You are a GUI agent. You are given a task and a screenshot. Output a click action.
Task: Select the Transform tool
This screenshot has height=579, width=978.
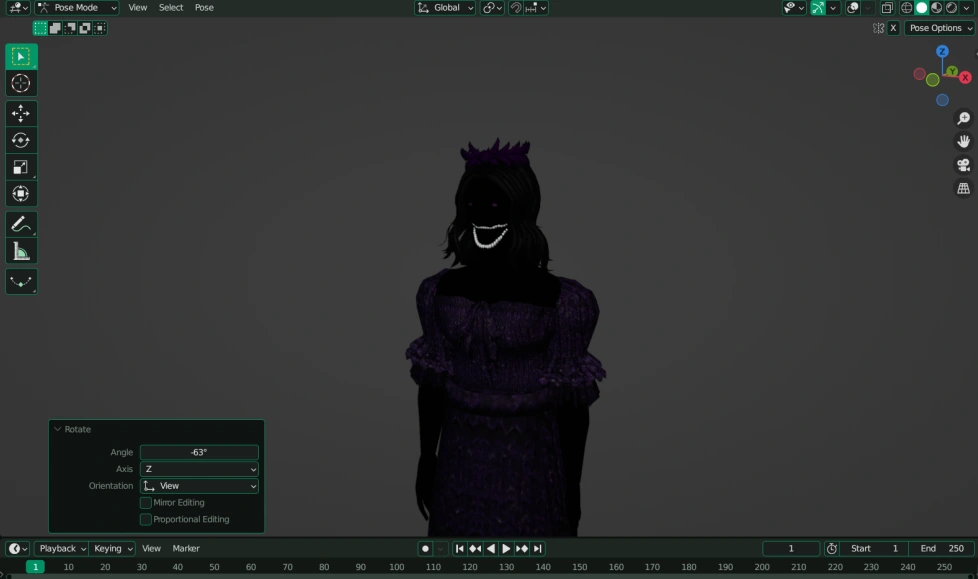pos(21,193)
